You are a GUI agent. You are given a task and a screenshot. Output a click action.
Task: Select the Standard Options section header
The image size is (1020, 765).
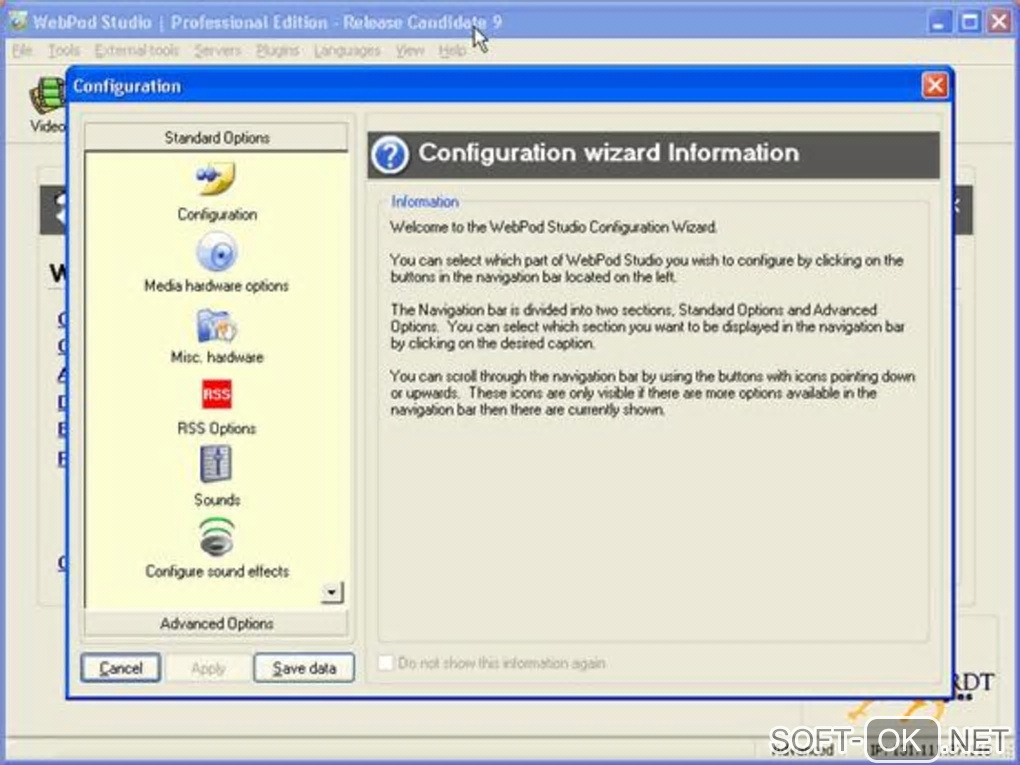[216, 137]
